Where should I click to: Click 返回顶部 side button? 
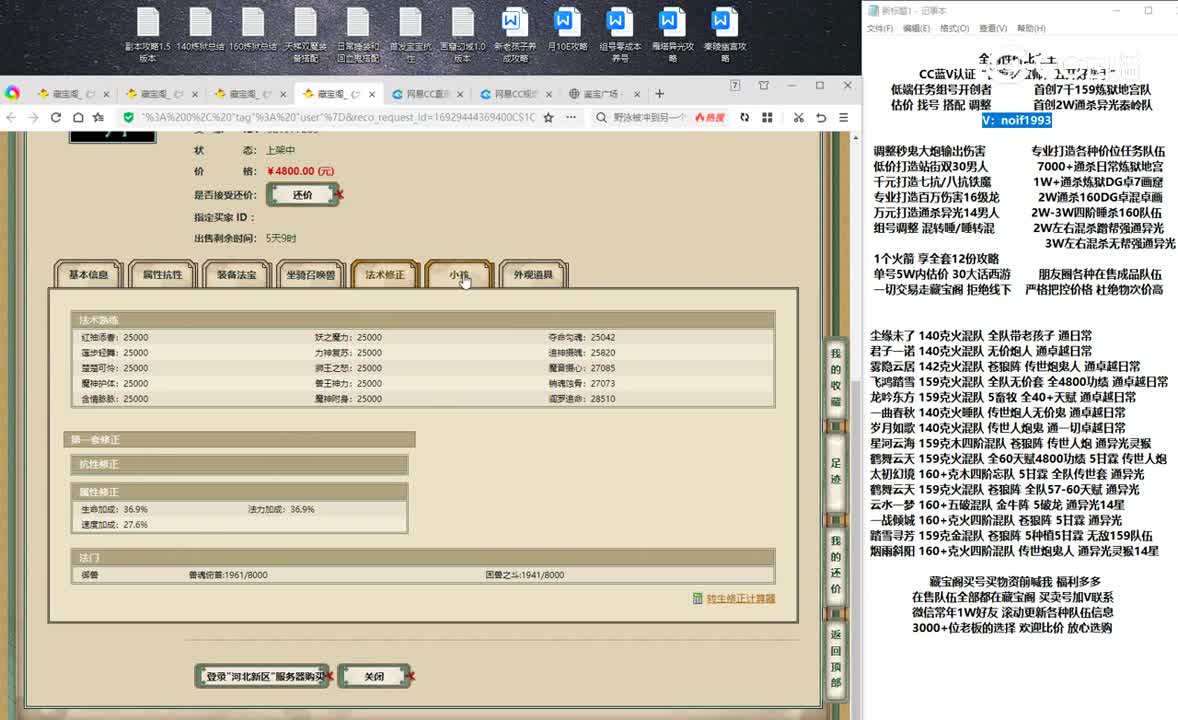pos(835,658)
